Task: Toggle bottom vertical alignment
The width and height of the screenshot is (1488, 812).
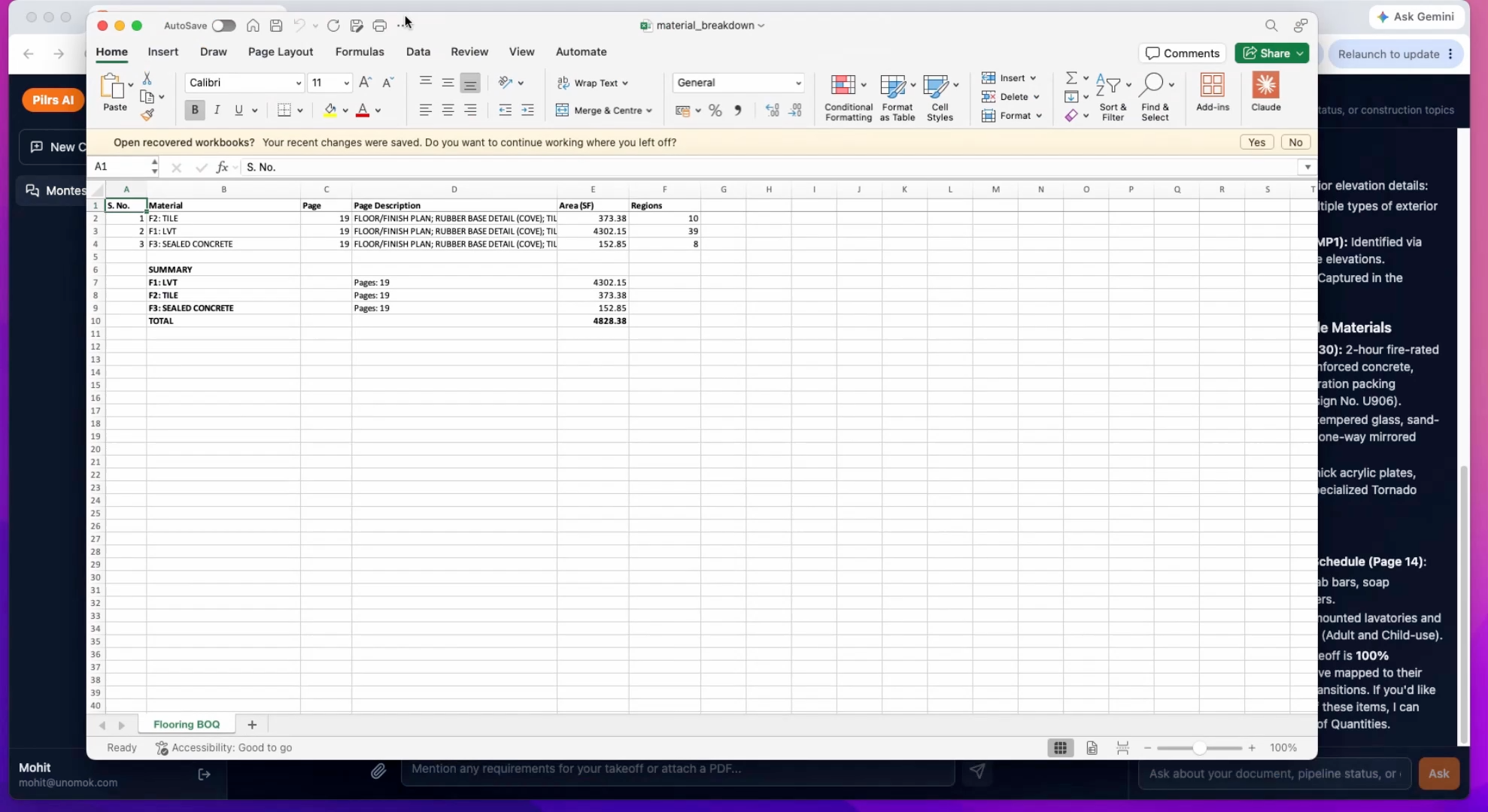Action: (470, 83)
